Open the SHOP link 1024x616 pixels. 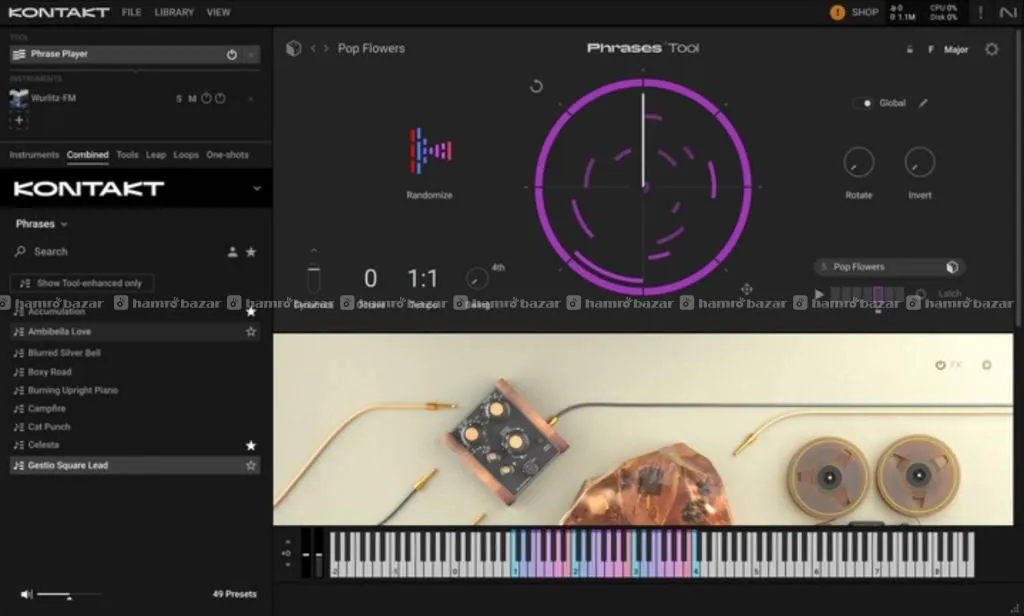865,12
